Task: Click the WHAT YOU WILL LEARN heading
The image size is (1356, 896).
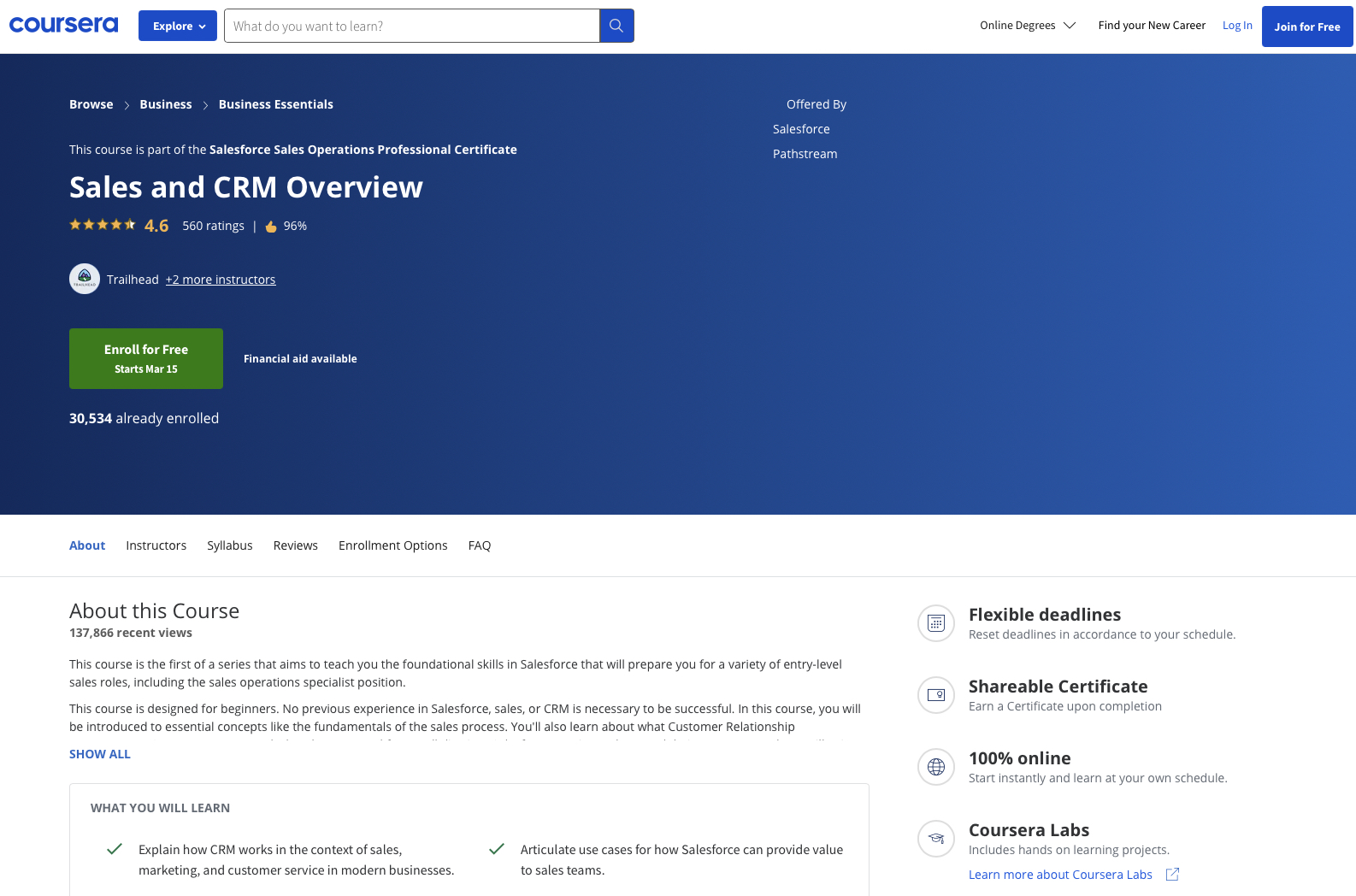Action: click(x=160, y=808)
